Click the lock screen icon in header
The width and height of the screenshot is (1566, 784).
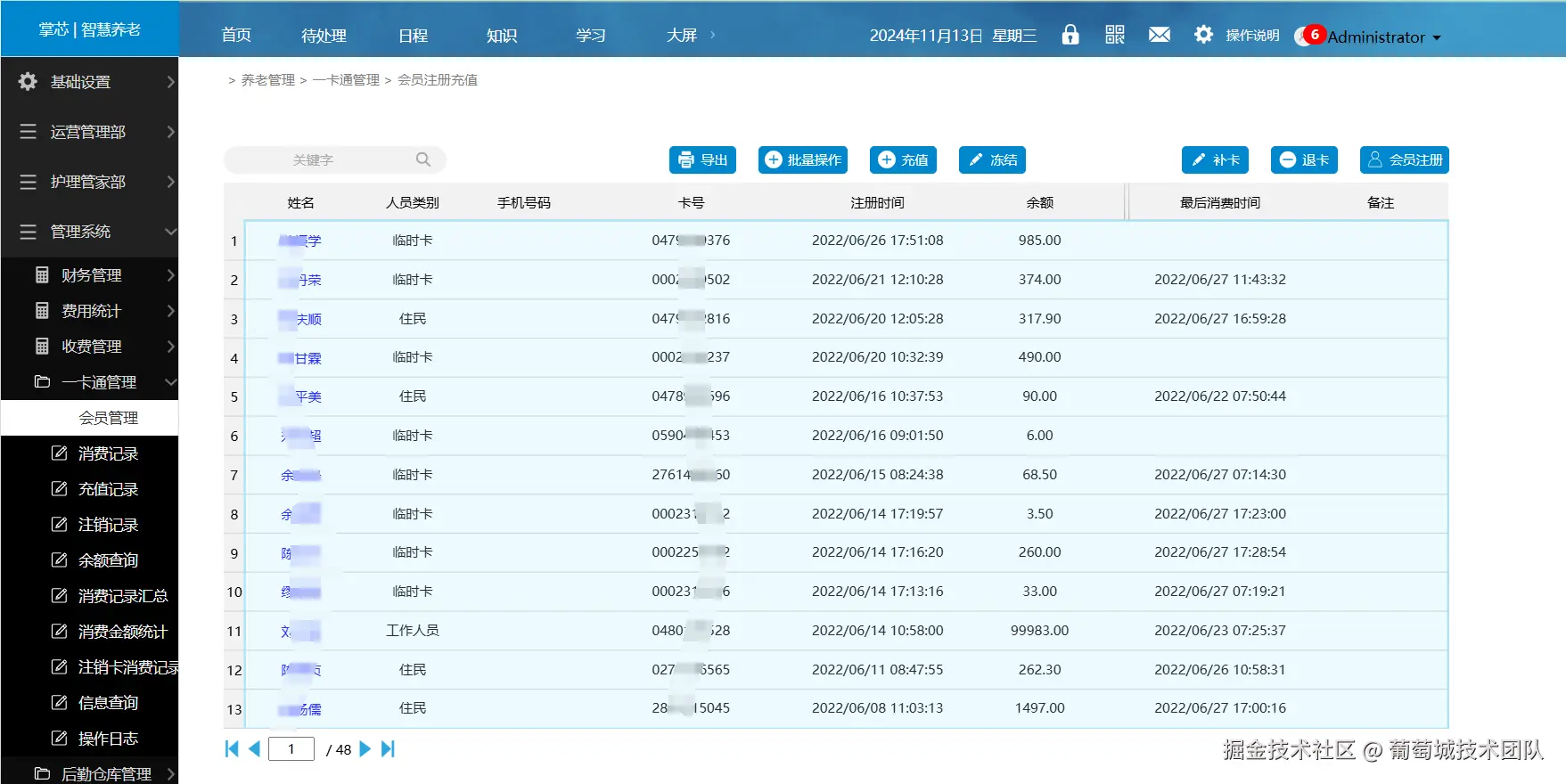(x=1070, y=35)
